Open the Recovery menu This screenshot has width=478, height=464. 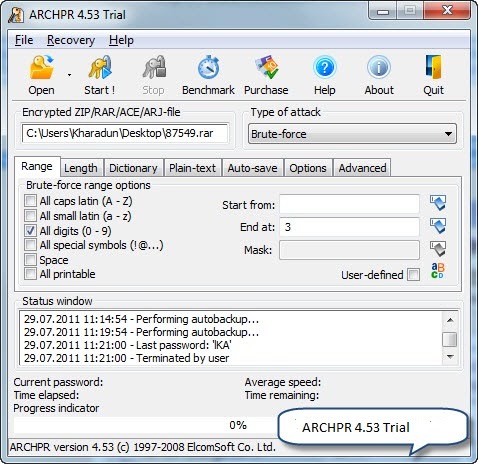pyautogui.click(x=71, y=40)
